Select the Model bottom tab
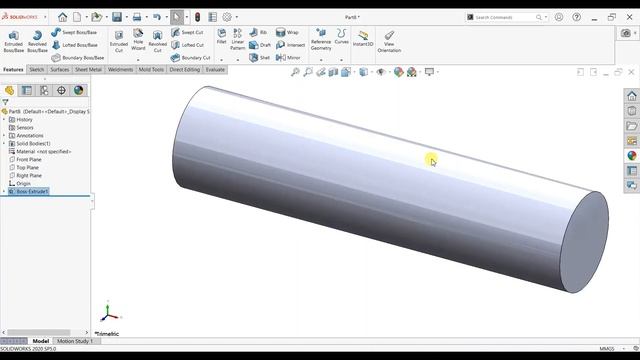The height and width of the screenshot is (360, 640). pos(40,341)
